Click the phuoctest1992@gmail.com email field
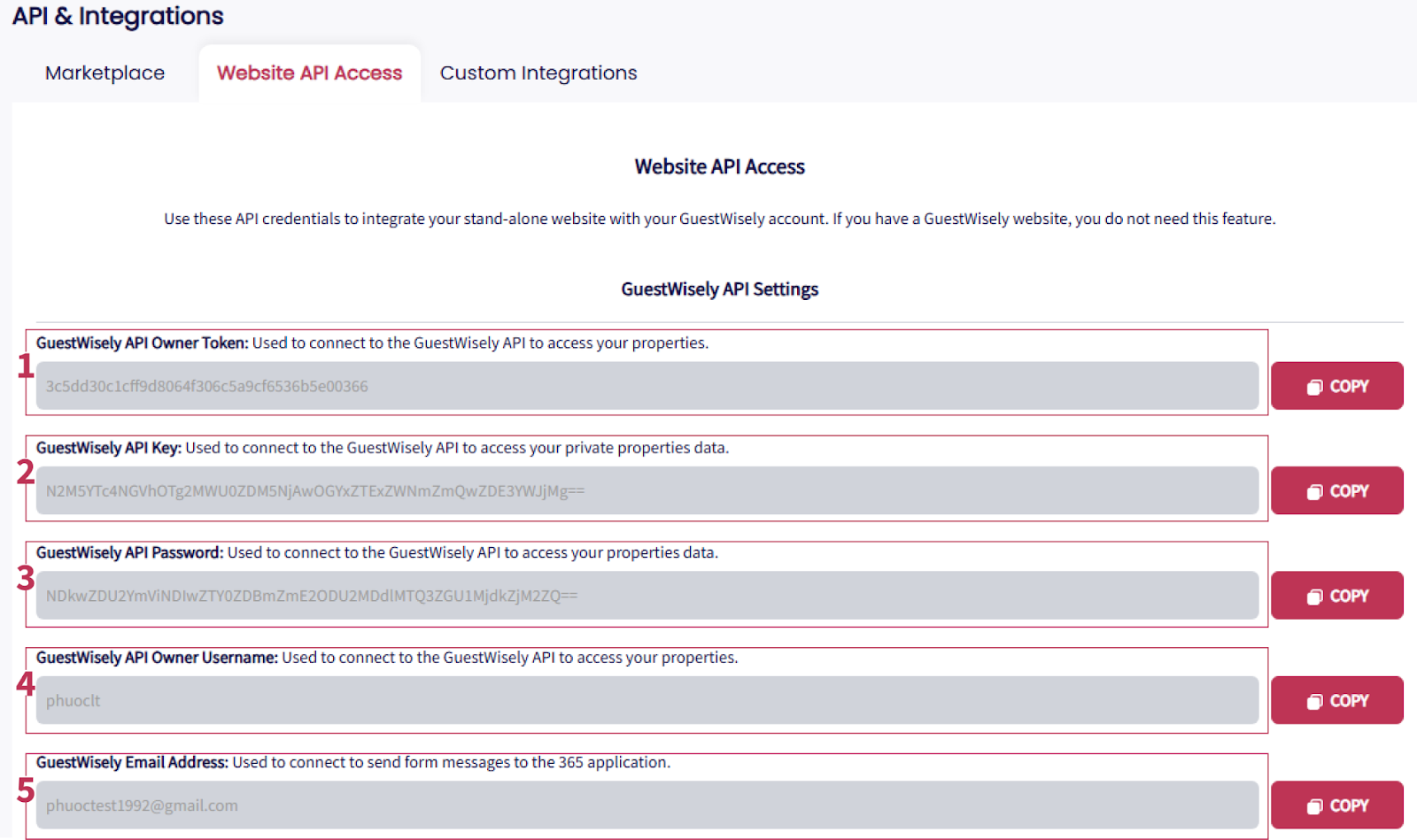This screenshot has height=840, width=1417. coord(647,805)
